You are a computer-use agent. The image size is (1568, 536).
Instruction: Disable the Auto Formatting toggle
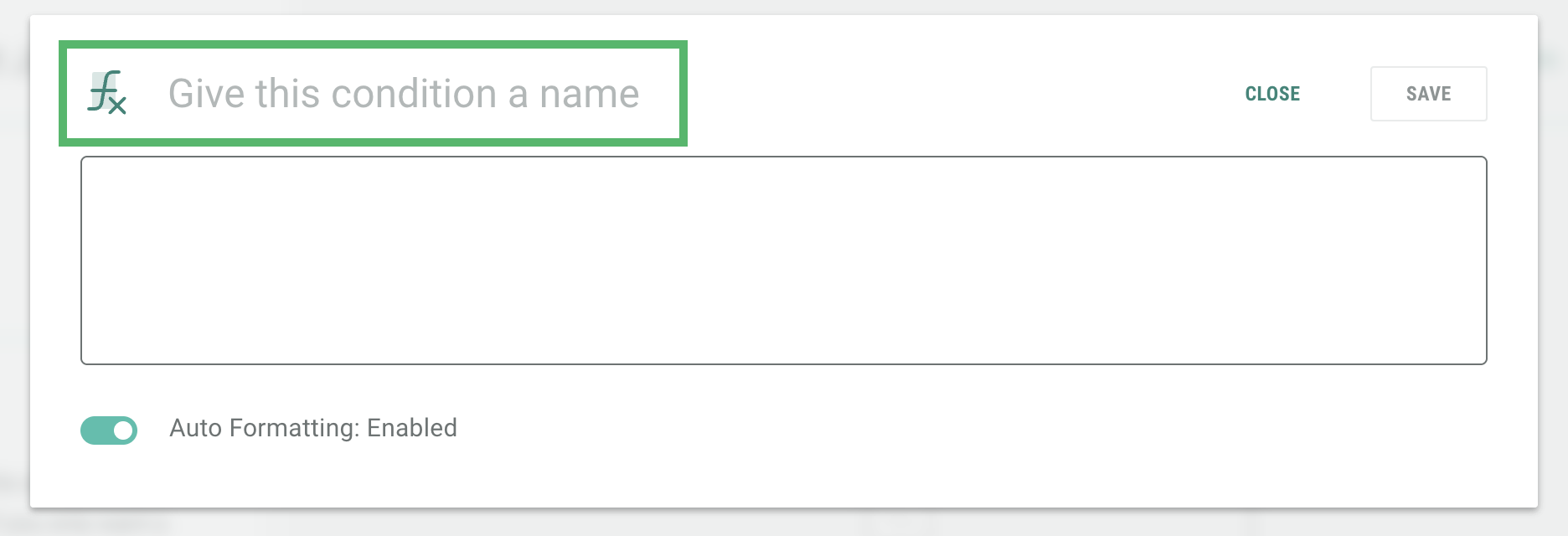[109, 430]
